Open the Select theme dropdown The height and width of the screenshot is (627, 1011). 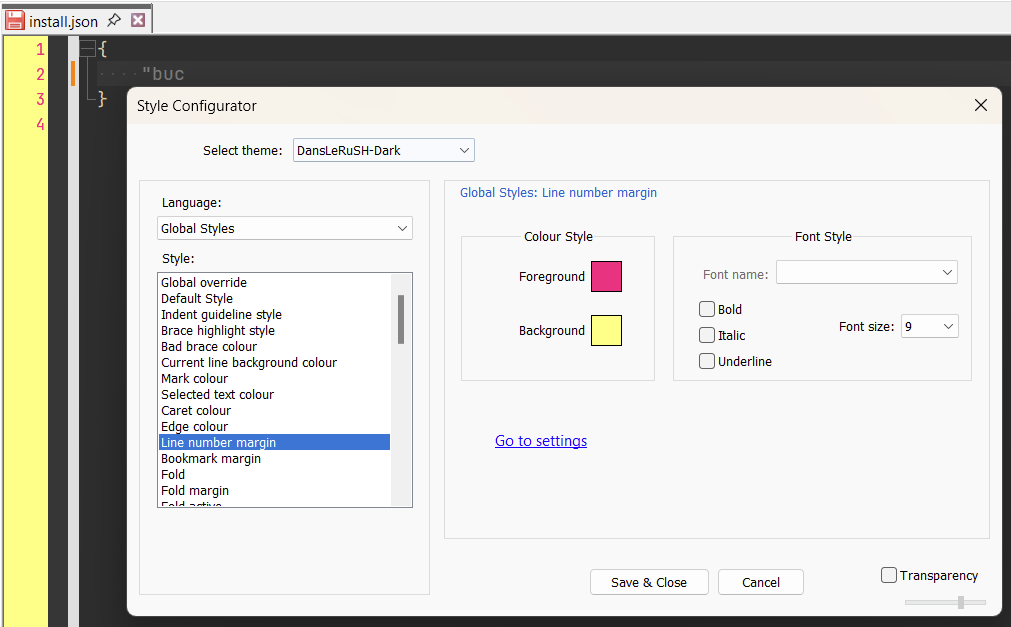point(384,150)
